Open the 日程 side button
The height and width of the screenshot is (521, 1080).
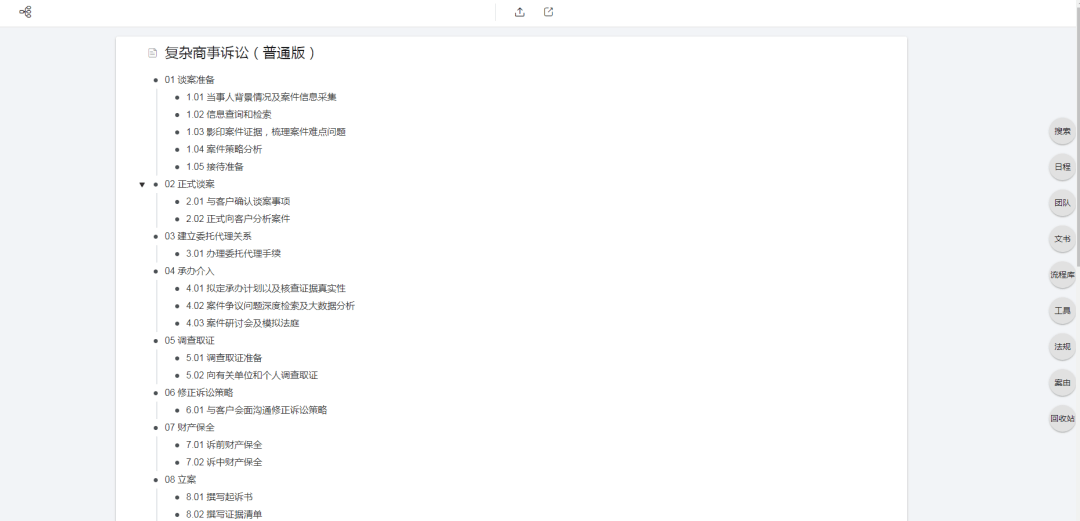1062,167
